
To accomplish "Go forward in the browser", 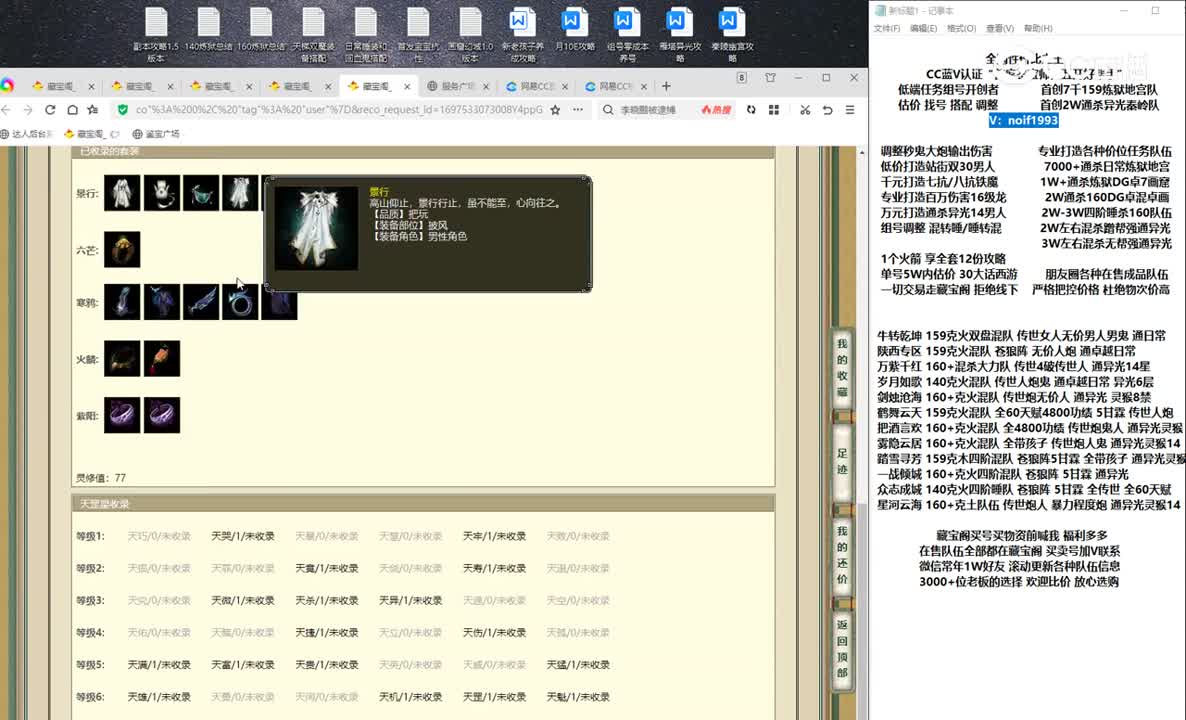I will 28,110.
